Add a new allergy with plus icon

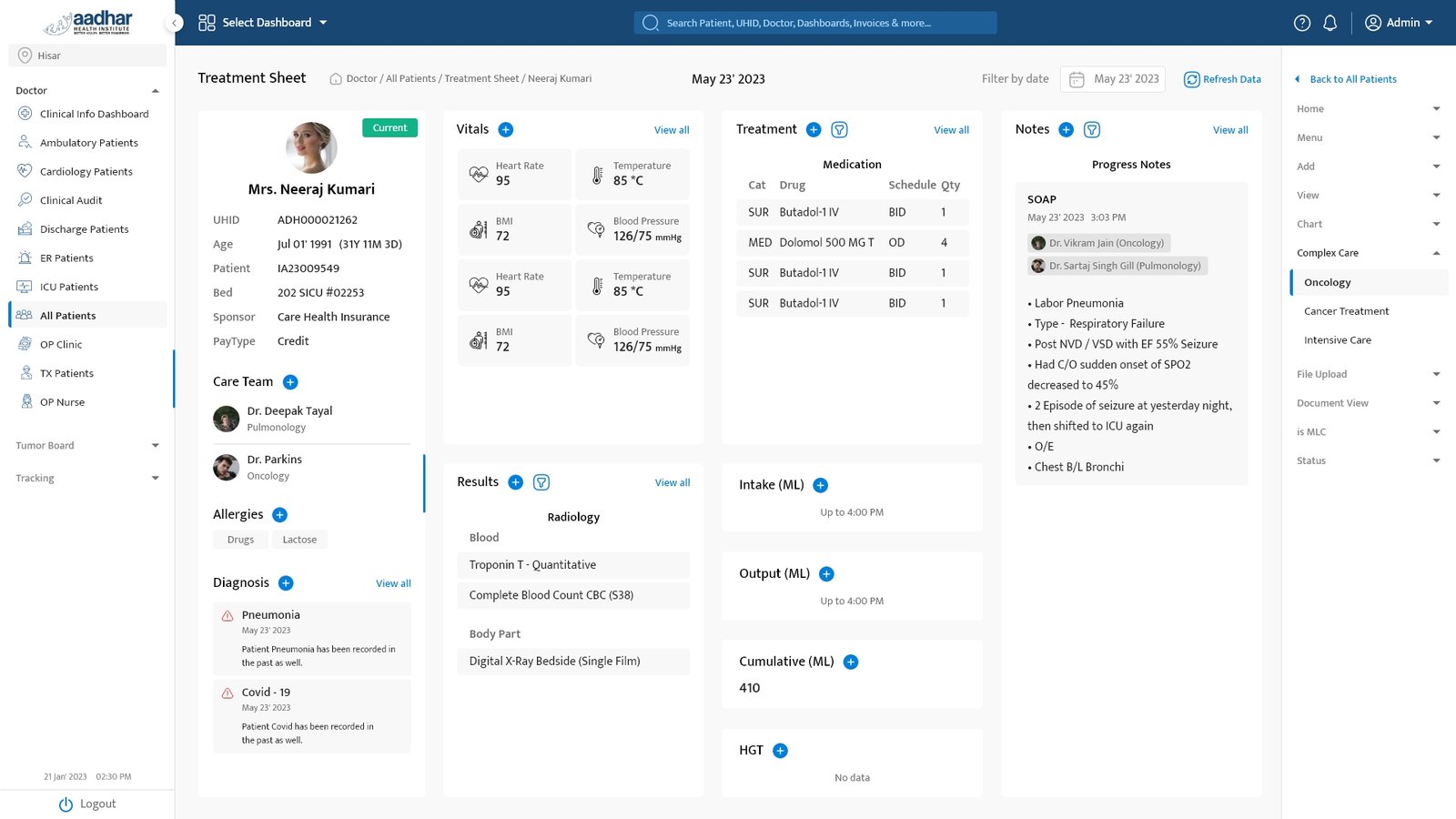[280, 515]
